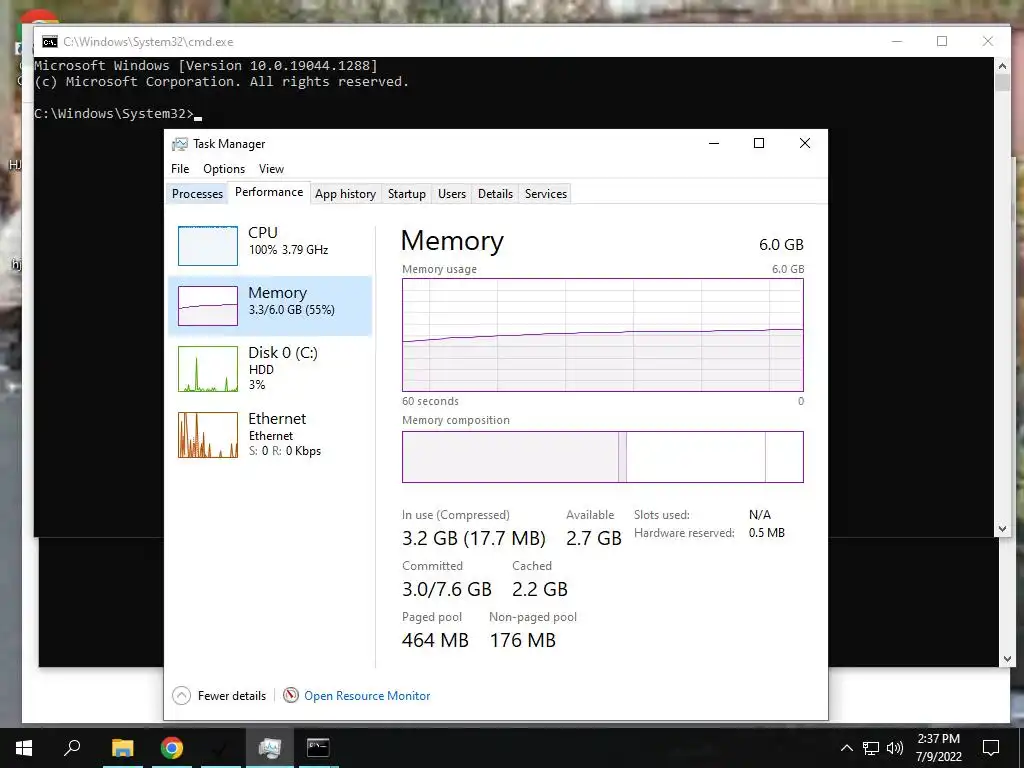Switch to the Details tab
The image size is (1024, 768).
495,194
